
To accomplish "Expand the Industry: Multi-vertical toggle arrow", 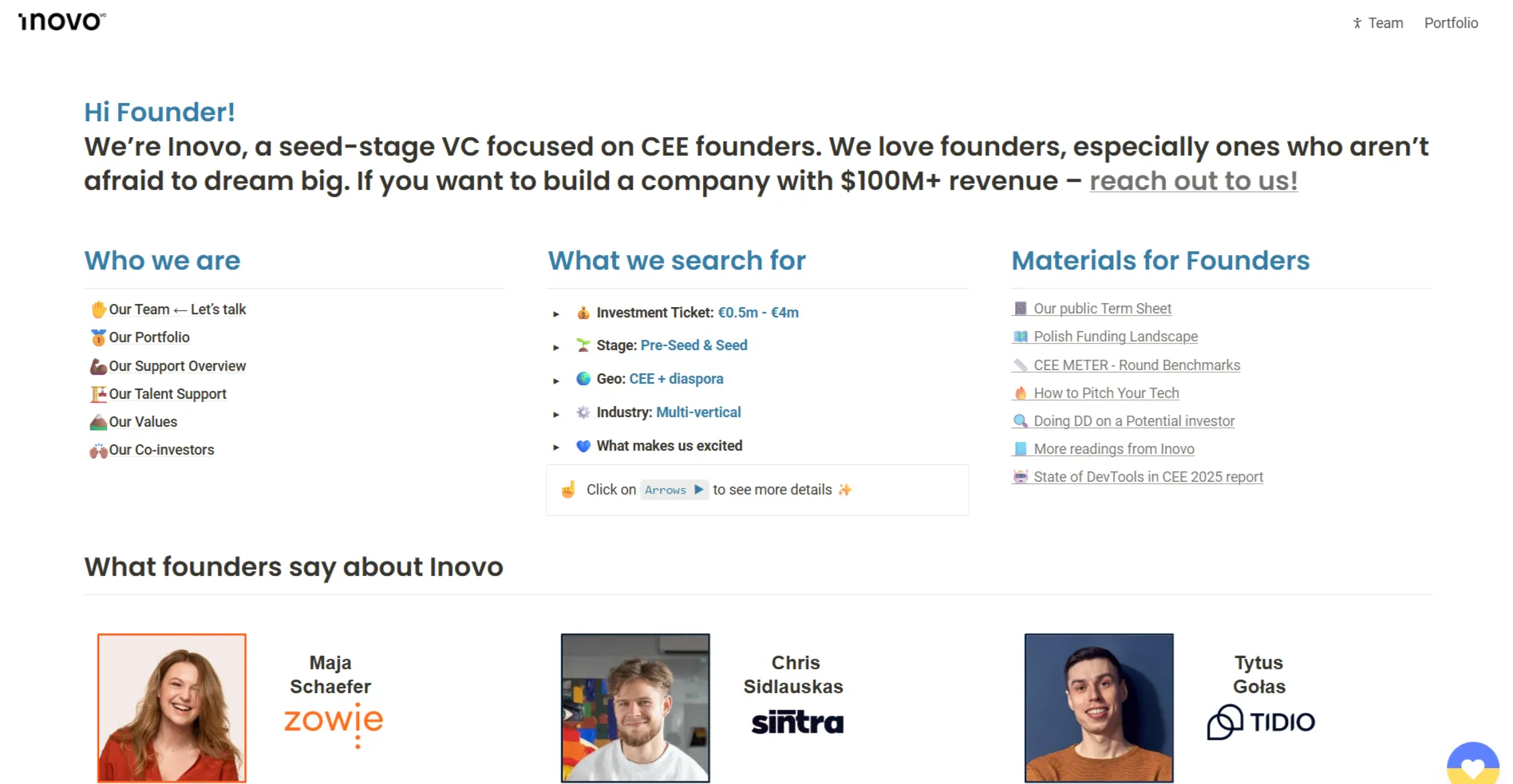I will [x=556, y=414].
